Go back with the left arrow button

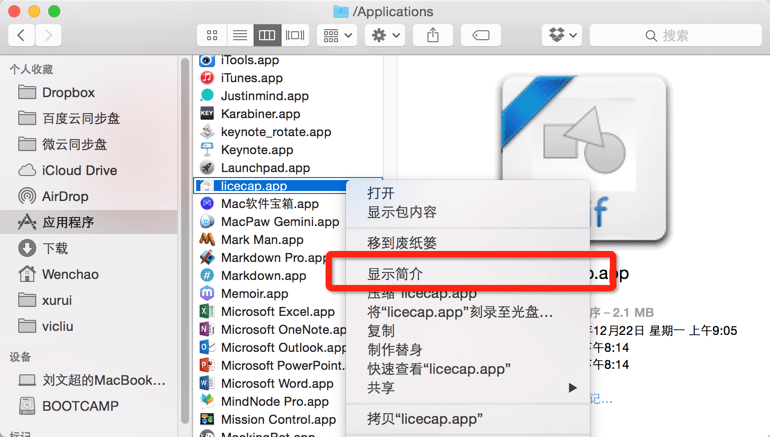pyautogui.click(x=21, y=35)
